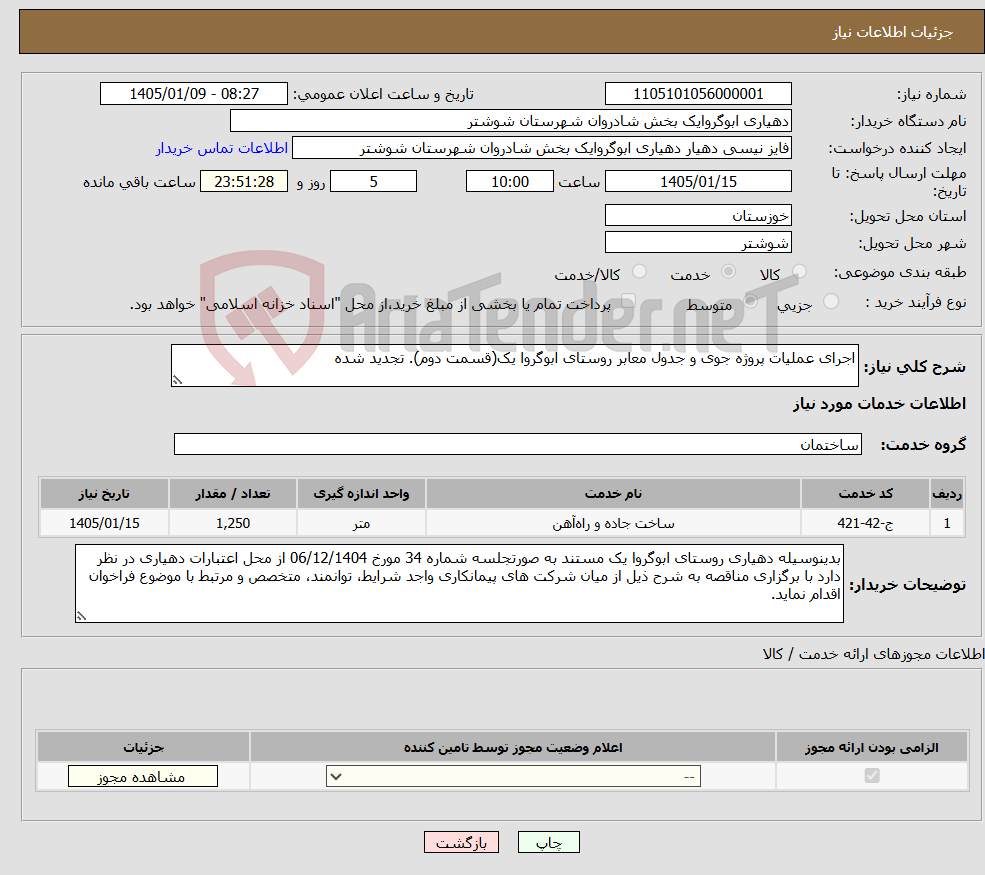Screen dimensions: 985x875
Task: Click the جزئیات اطلاعات نیاز page title
Action: pos(892,32)
